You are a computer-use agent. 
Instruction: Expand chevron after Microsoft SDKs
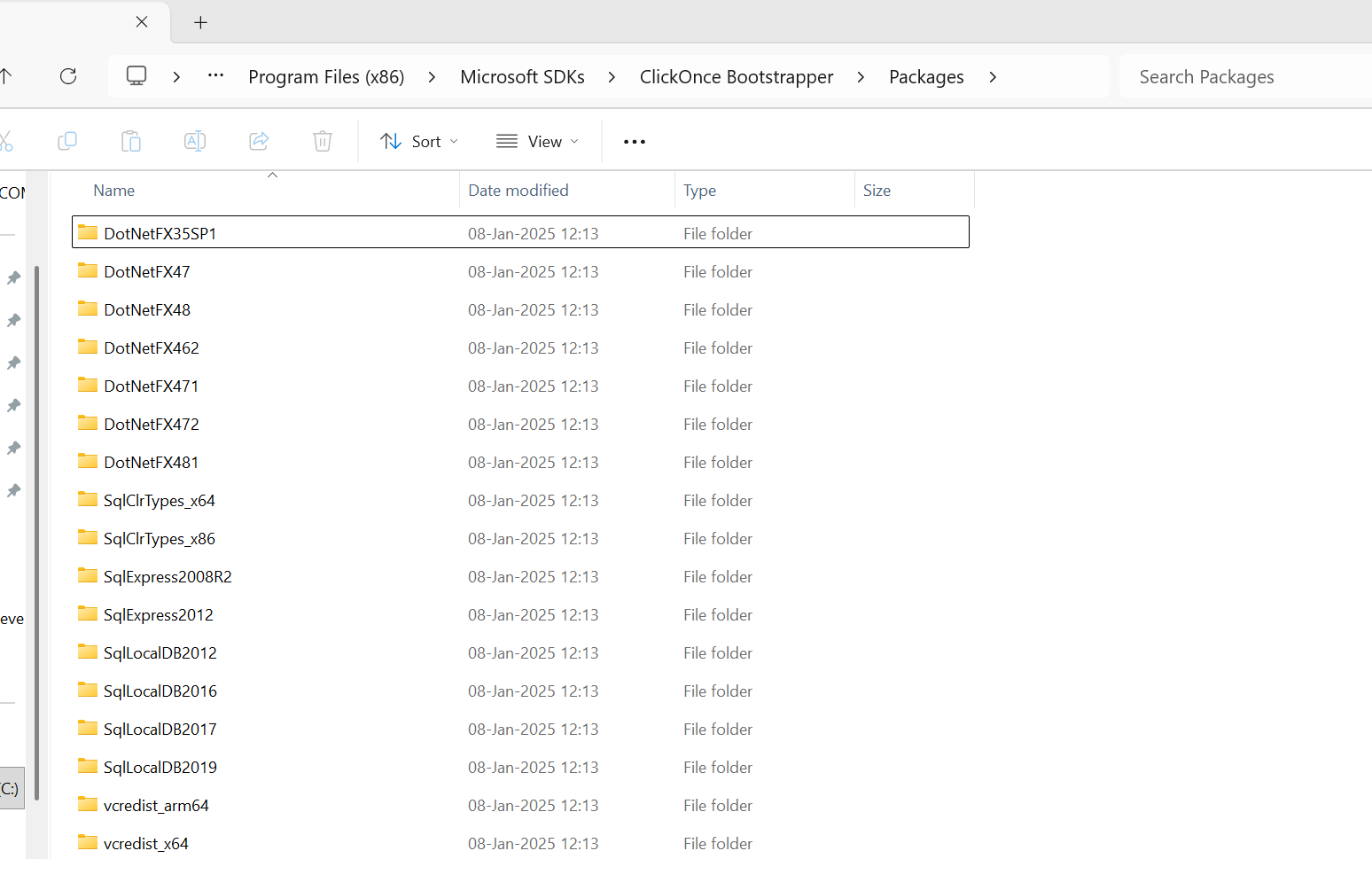[612, 77]
